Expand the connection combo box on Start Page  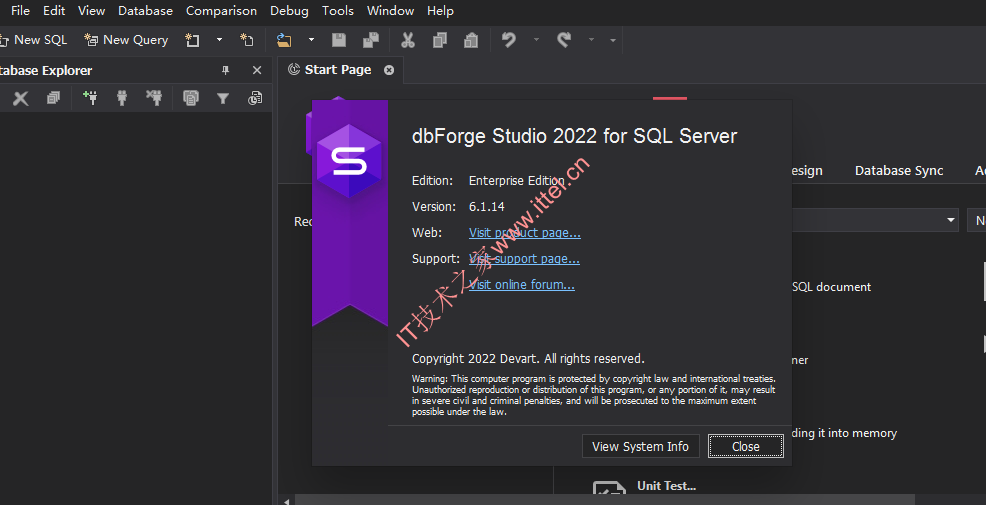click(950, 220)
